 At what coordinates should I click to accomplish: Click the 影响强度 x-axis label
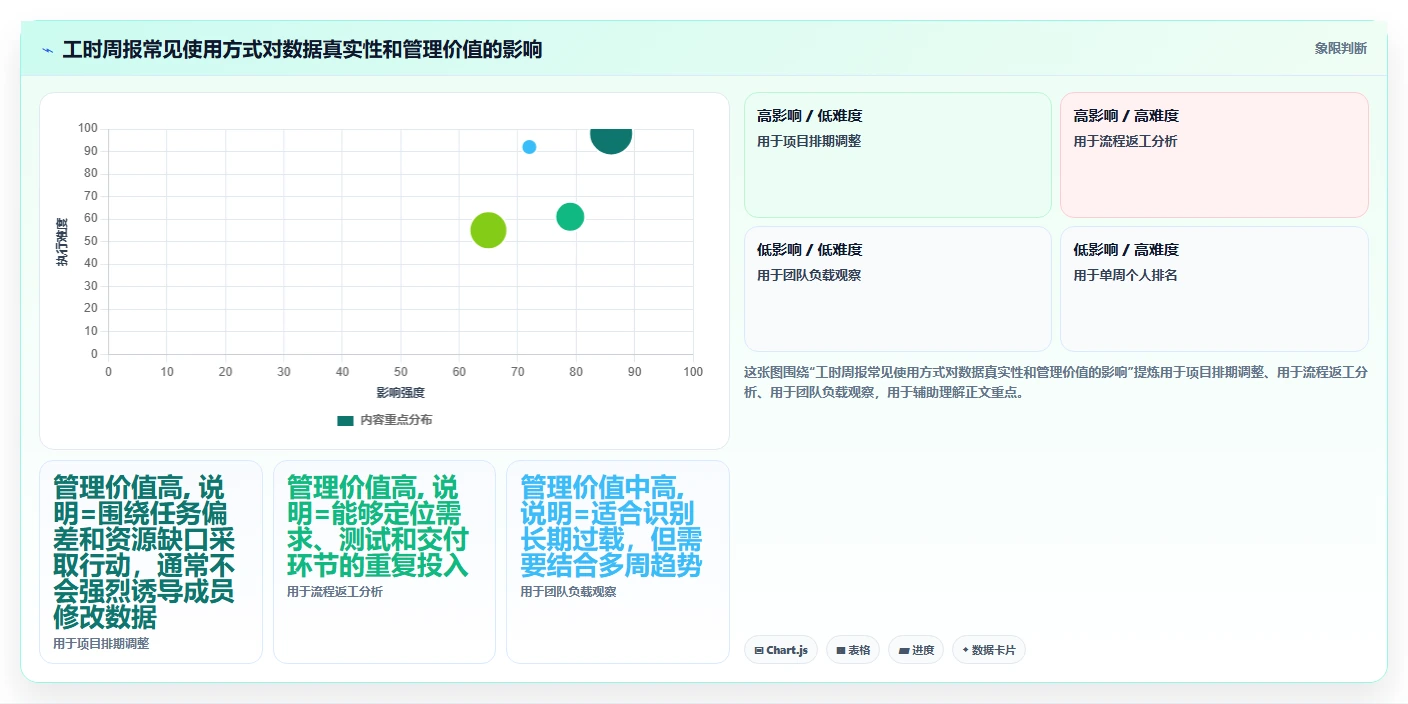click(400, 392)
